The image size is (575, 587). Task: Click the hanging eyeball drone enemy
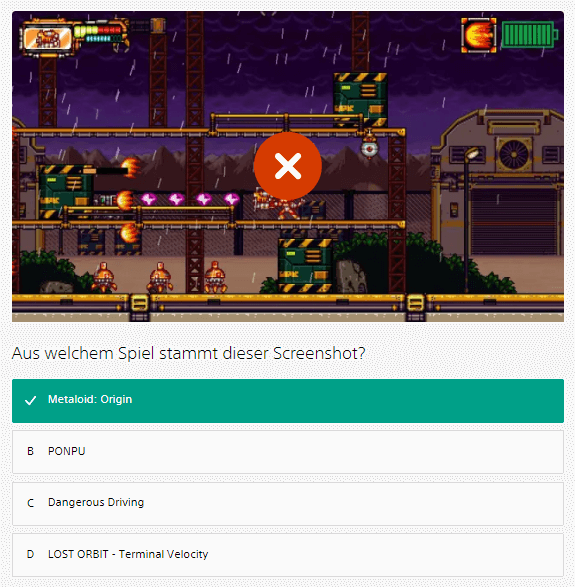369,145
